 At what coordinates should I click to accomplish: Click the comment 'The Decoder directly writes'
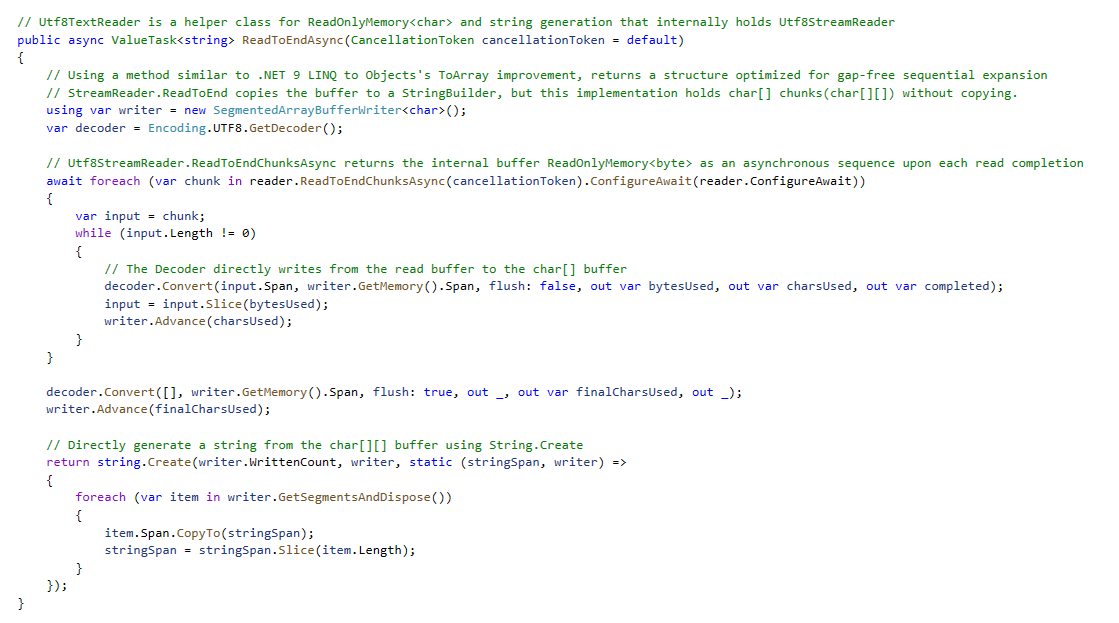click(x=365, y=269)
